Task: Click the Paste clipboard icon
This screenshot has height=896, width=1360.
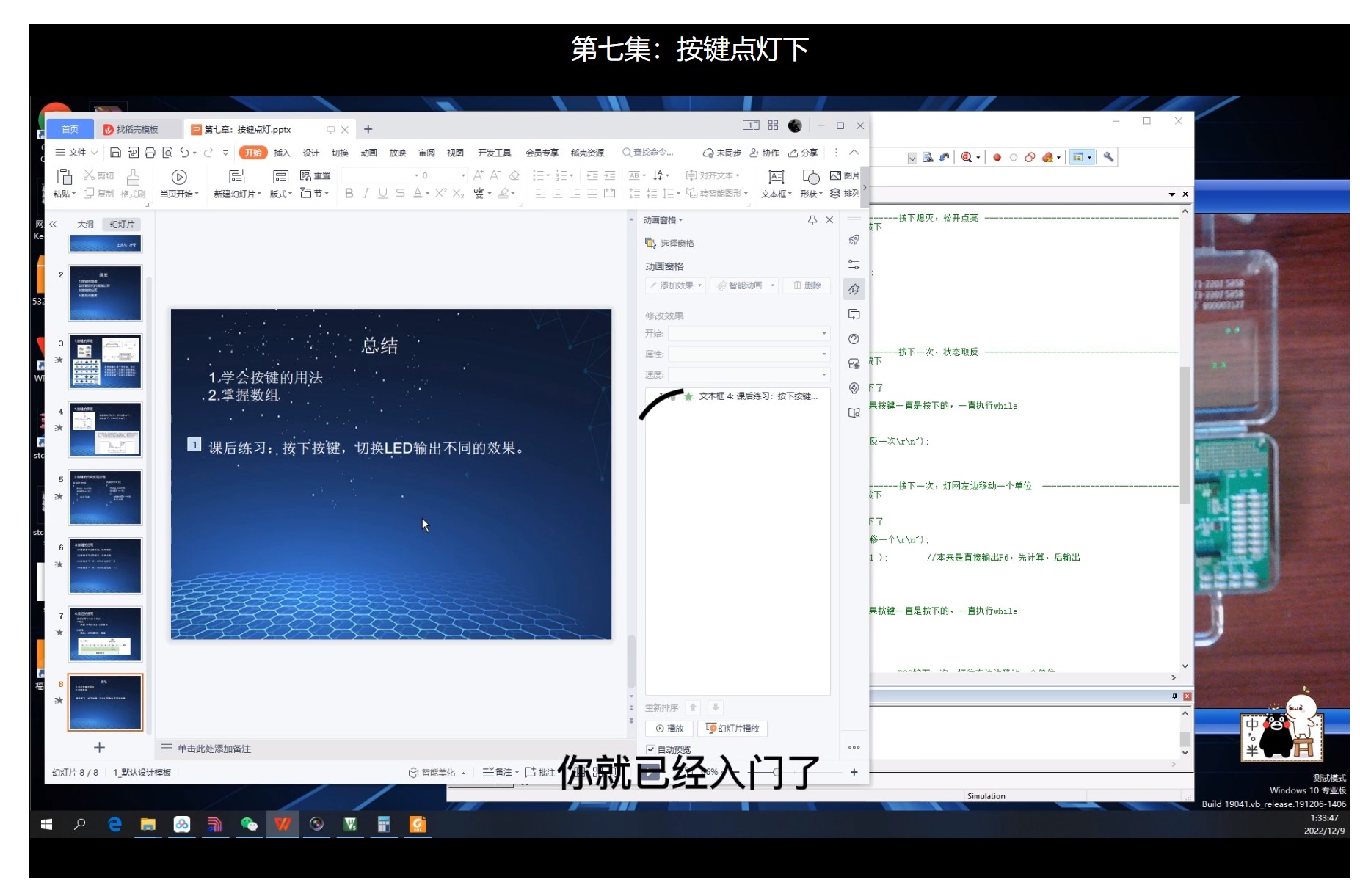Action: coord(65,177)
